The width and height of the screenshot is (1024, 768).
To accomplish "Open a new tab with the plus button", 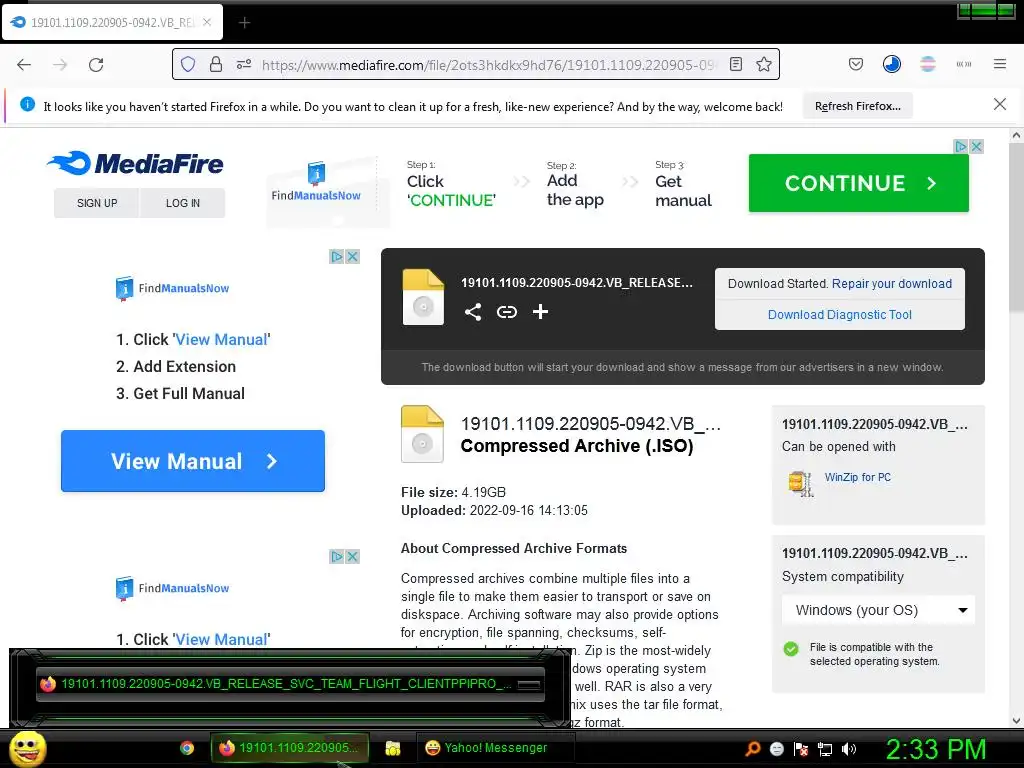I will pyautogui.click(x=244, y=23).
